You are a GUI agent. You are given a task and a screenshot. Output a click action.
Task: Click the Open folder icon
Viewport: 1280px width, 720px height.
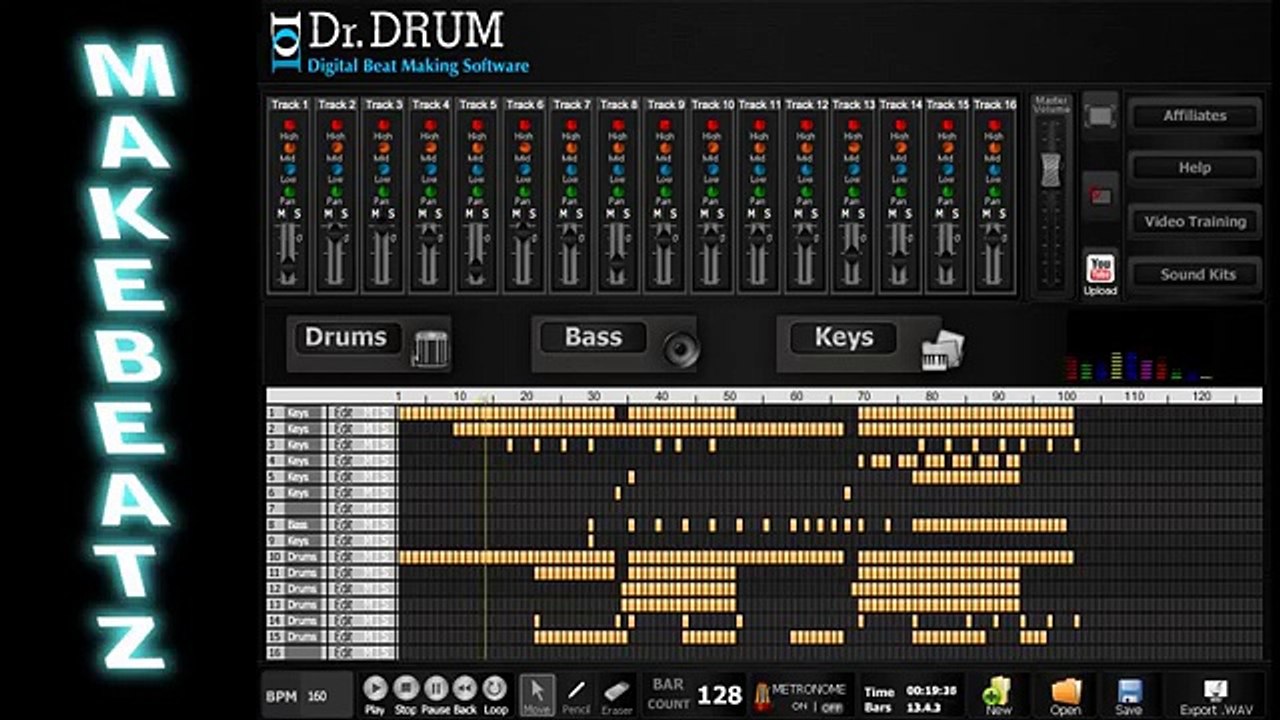point(1066,691)
